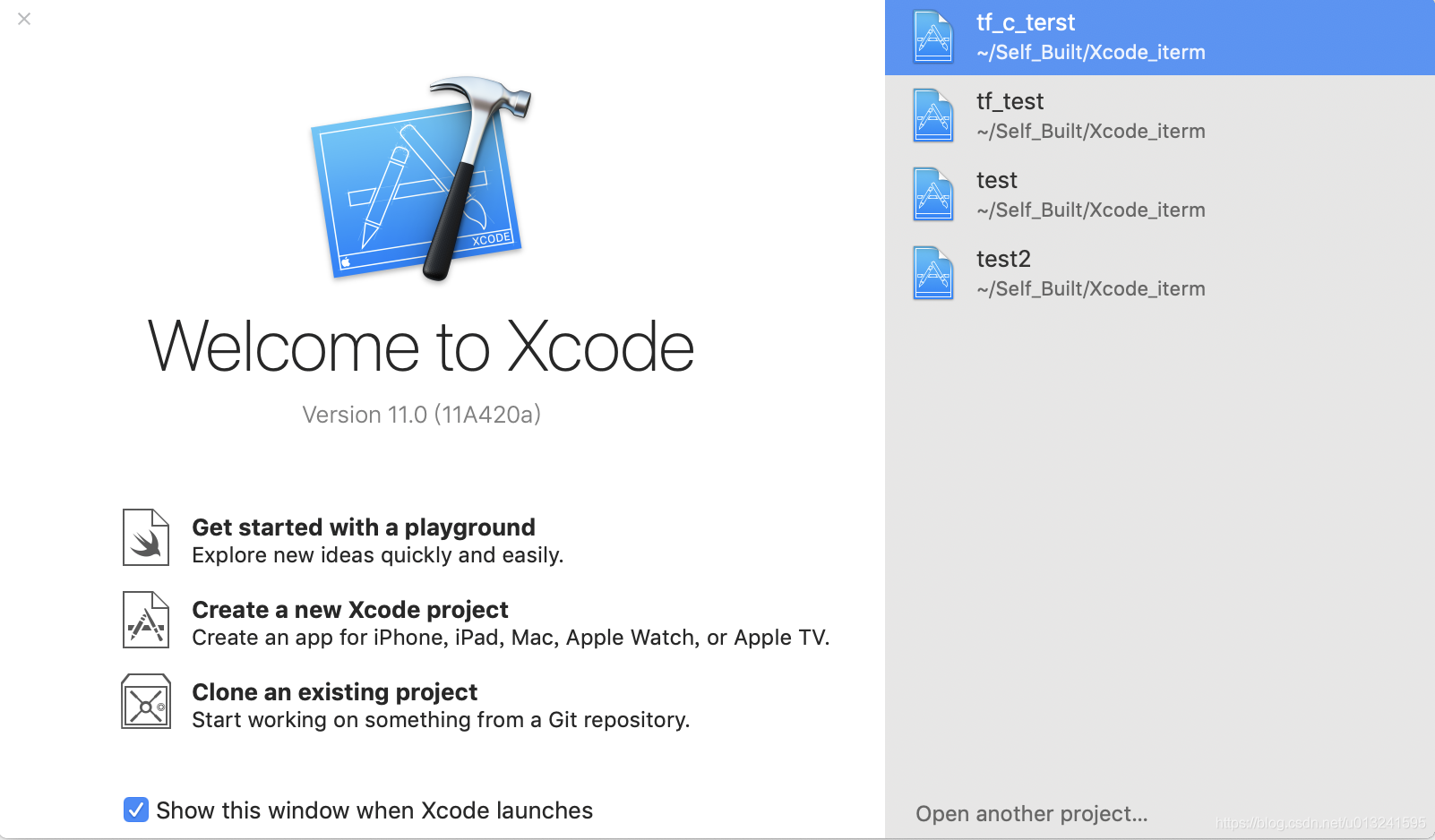Viewport: 1435px width, 840px height.
Task: Open Get started with a playground
Action: [363, 527]
